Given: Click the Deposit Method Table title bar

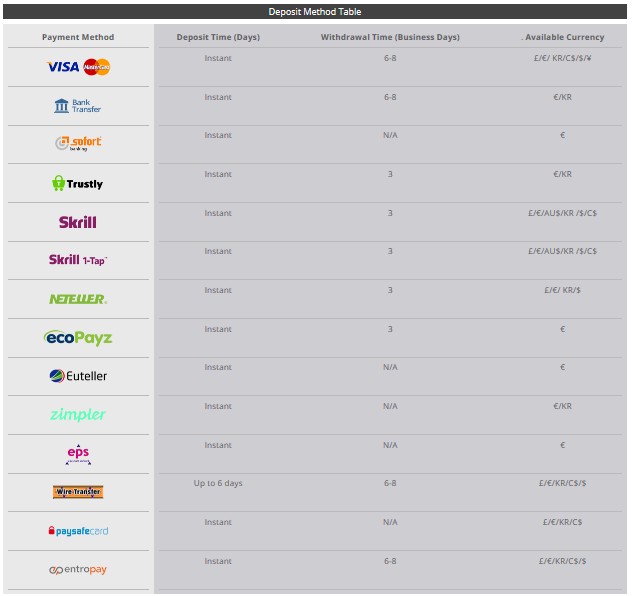Looking at the screenshot, I should (315, 12).
